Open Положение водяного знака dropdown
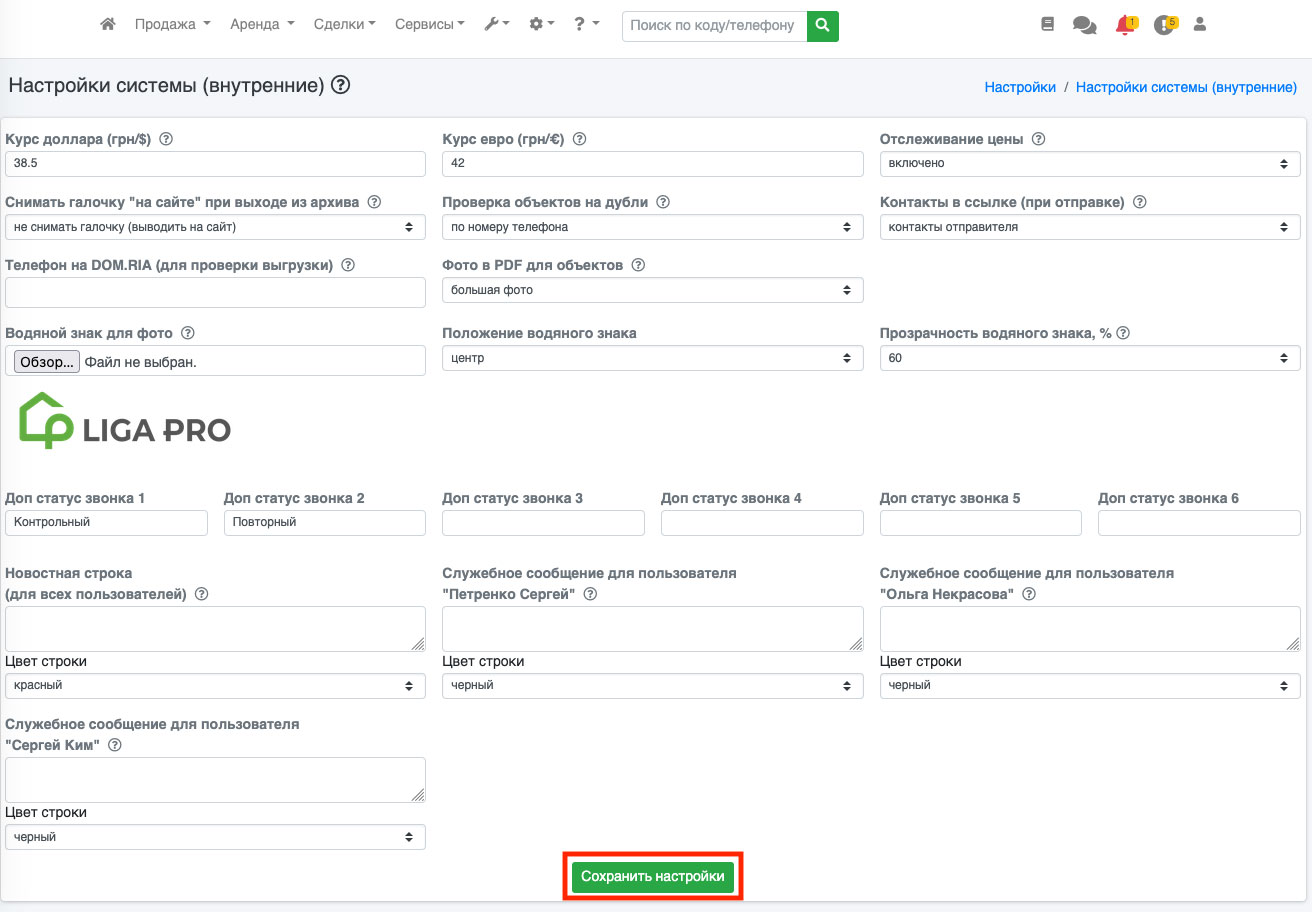 coord(652,358)
